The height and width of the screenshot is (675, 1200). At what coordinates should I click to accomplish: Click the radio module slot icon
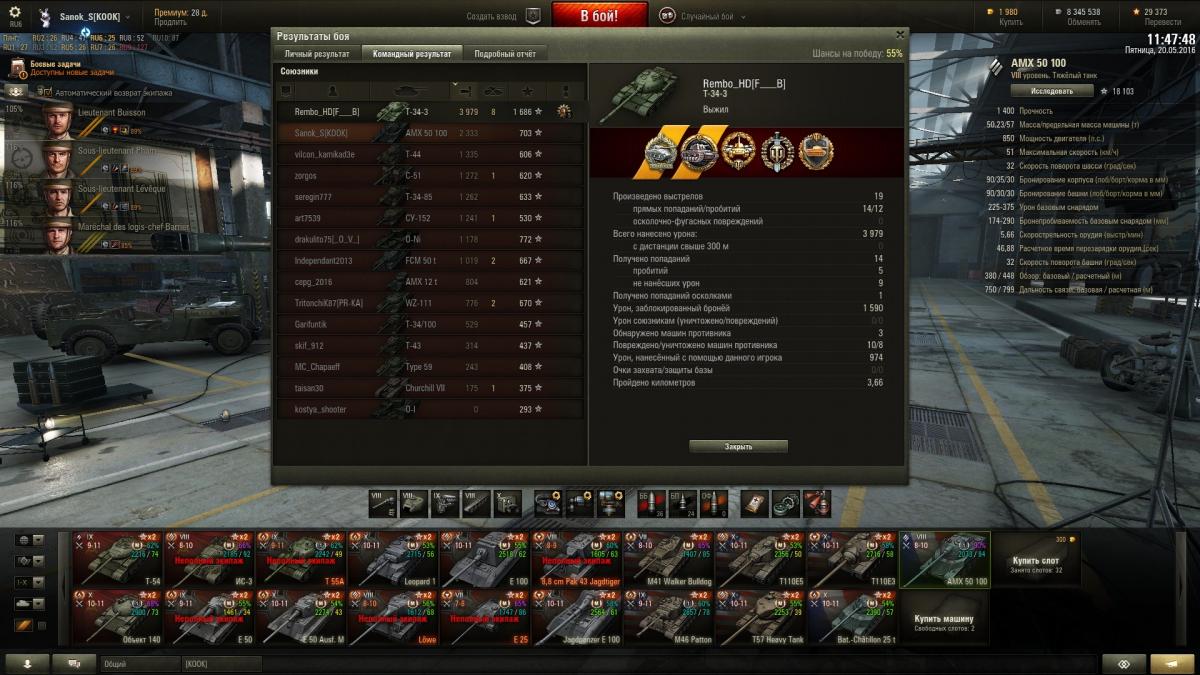[508, 502]
